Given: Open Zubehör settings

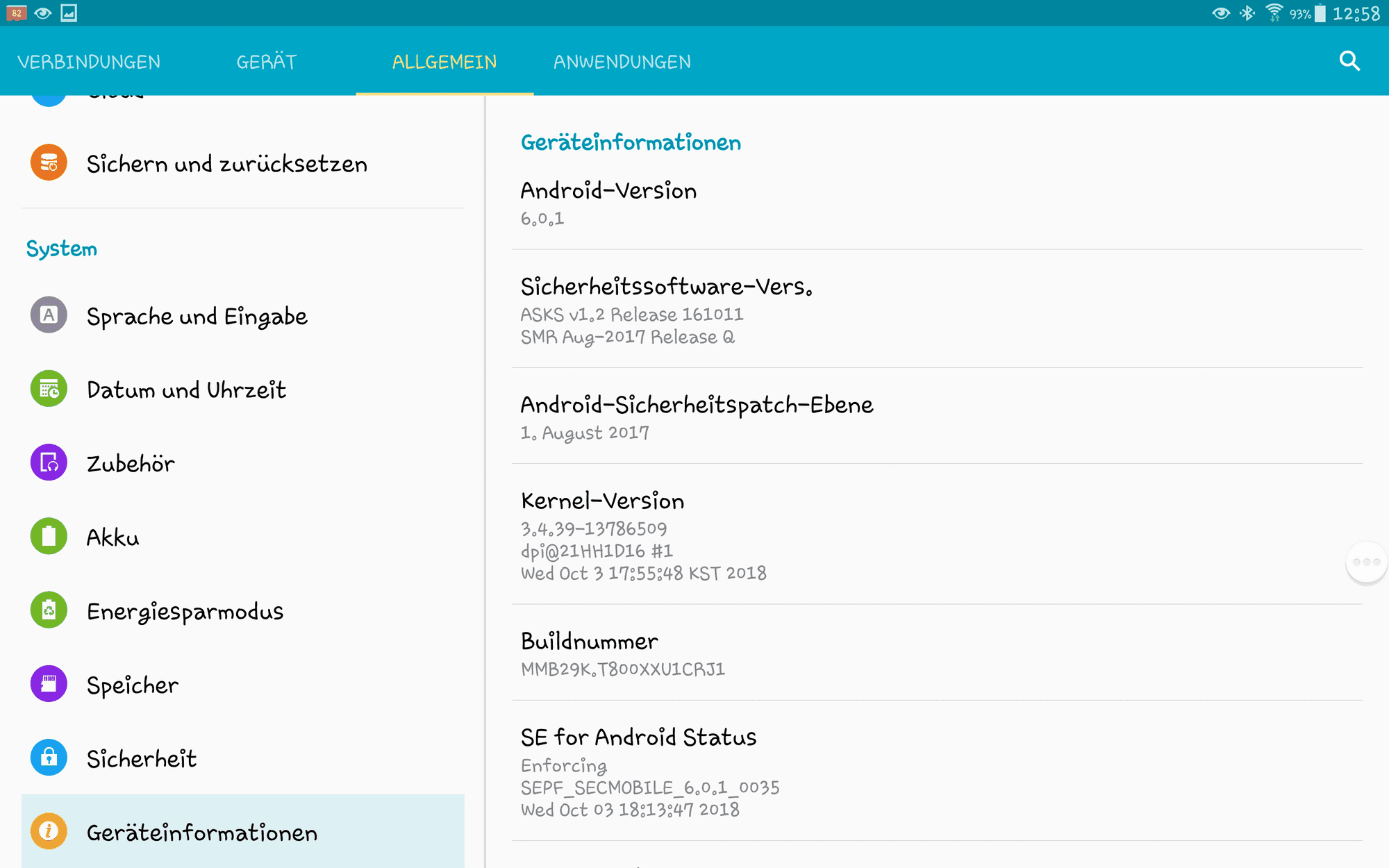Looking at the screenshot, I should pos(243,462).
